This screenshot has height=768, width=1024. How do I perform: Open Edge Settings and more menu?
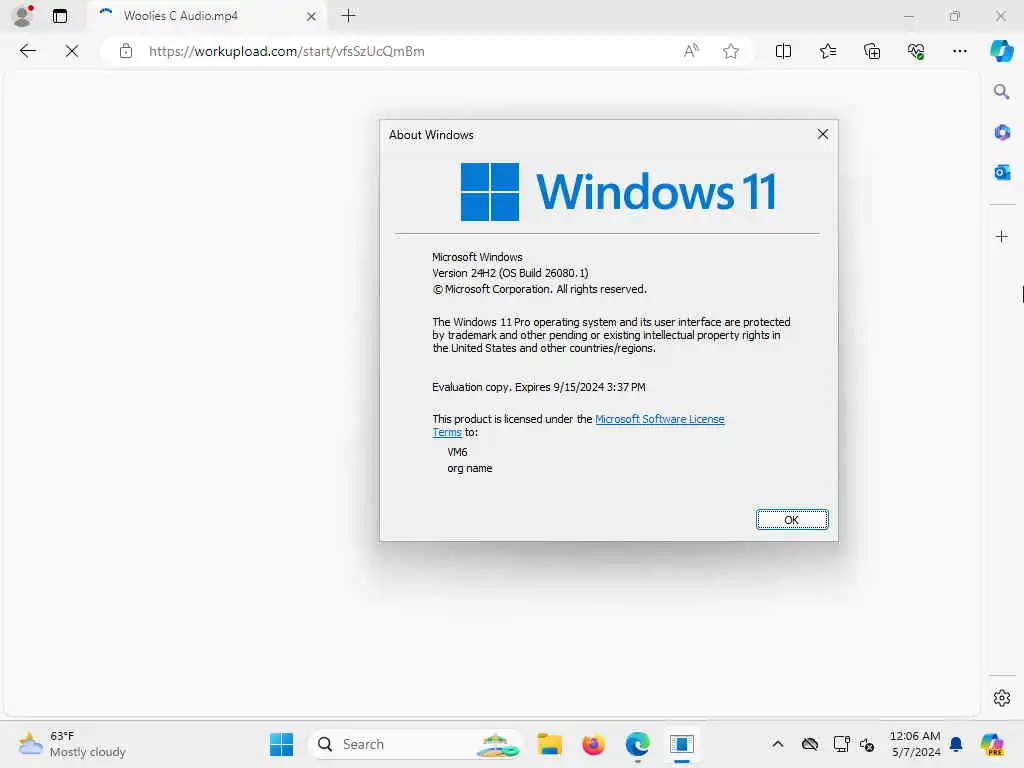click(959, 51)
